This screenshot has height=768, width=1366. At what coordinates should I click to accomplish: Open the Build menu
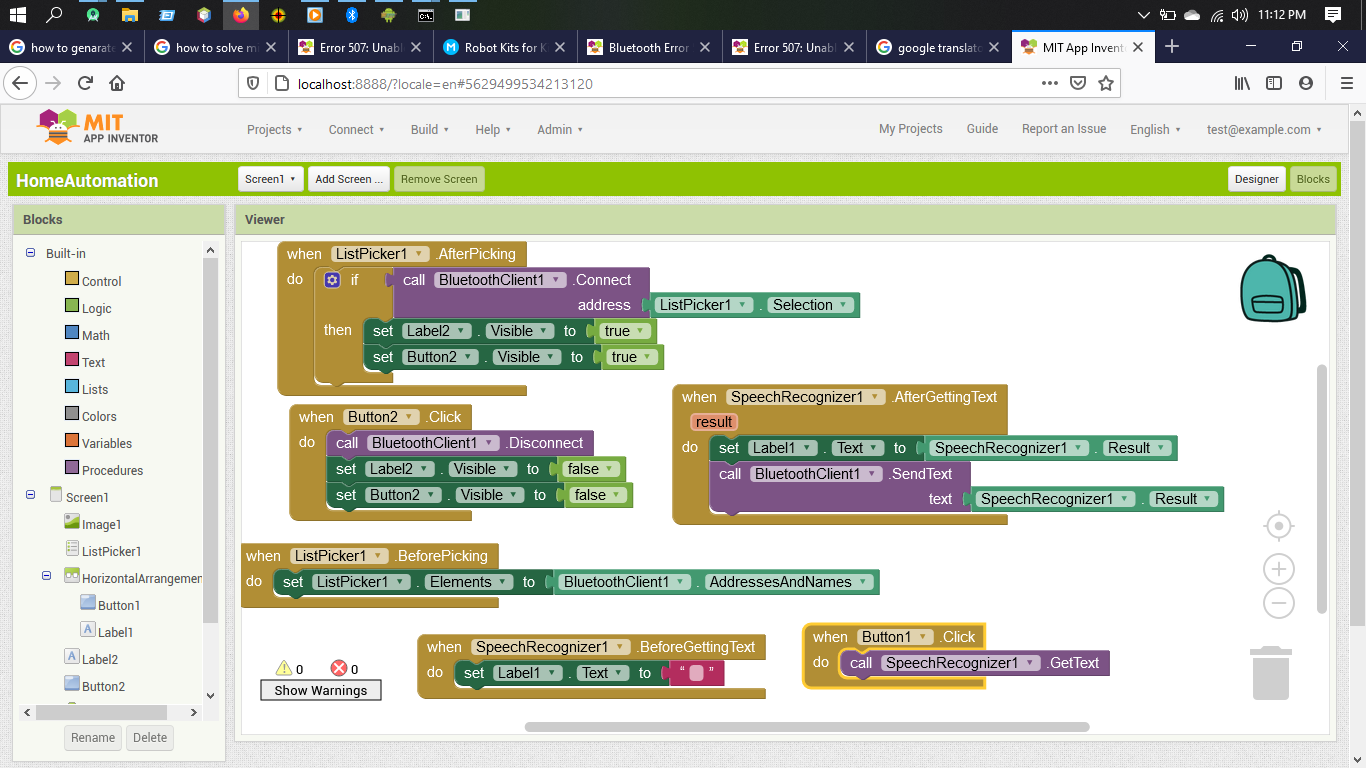pyautogui.click(x=429, y=129)
